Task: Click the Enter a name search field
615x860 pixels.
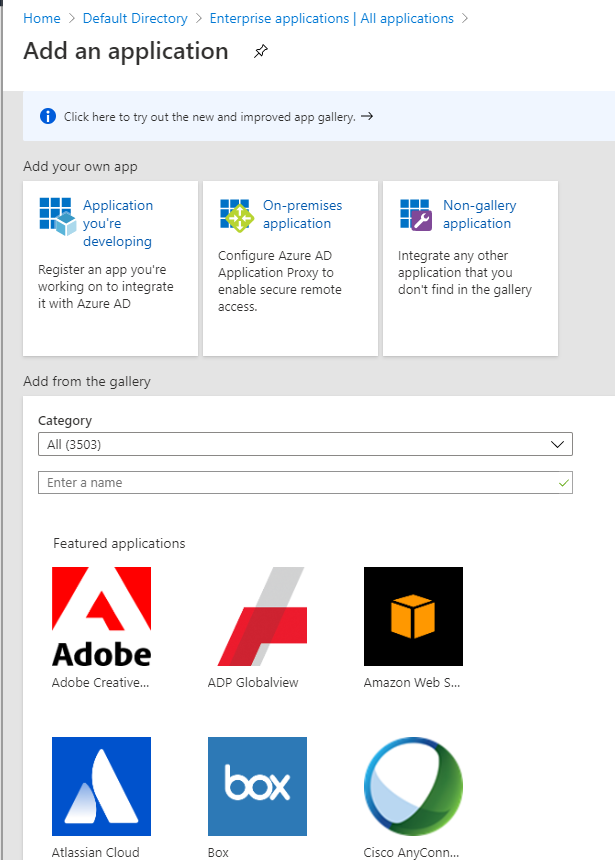Action: click(x=305, y=483)
